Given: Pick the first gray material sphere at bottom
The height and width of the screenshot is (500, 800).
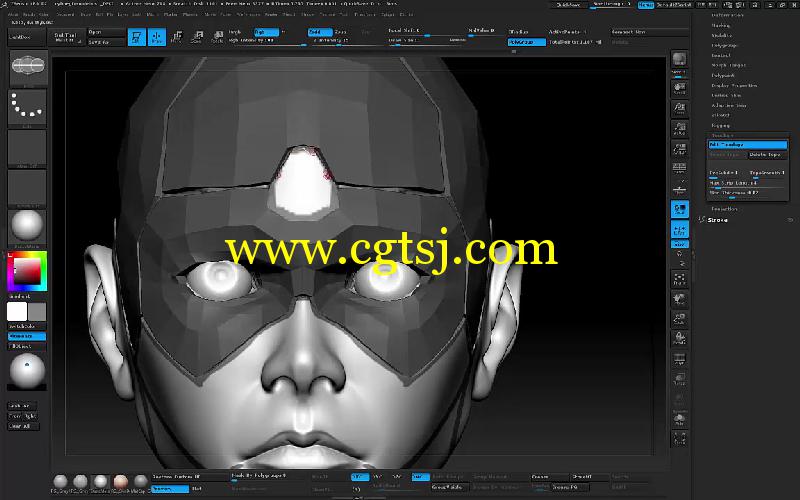Looking at the screenshot, I should [x=60, y=482].
